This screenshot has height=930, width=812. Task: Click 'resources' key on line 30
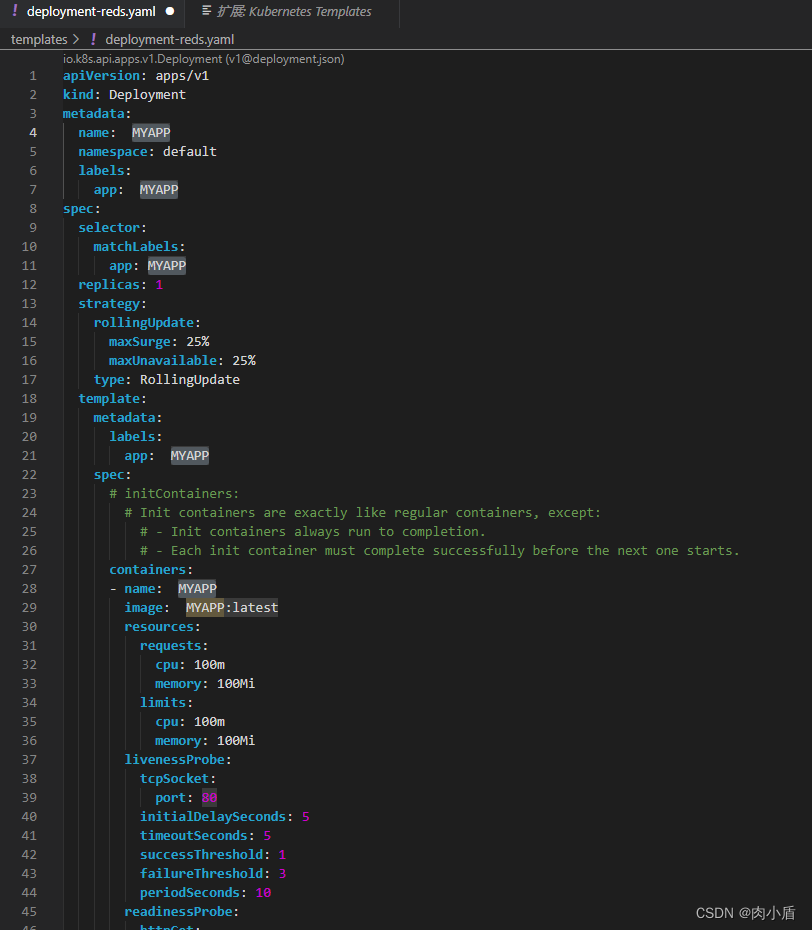[159, 626]
